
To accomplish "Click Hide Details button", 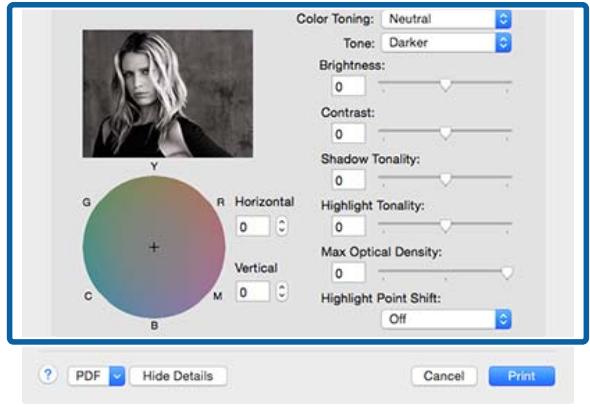I will pyautogui.click(x=178, y=376).
